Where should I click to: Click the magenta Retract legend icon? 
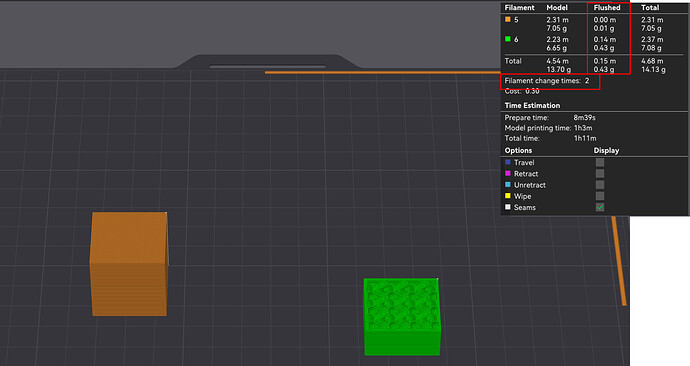pyautogui.click(x=507, y=174)
